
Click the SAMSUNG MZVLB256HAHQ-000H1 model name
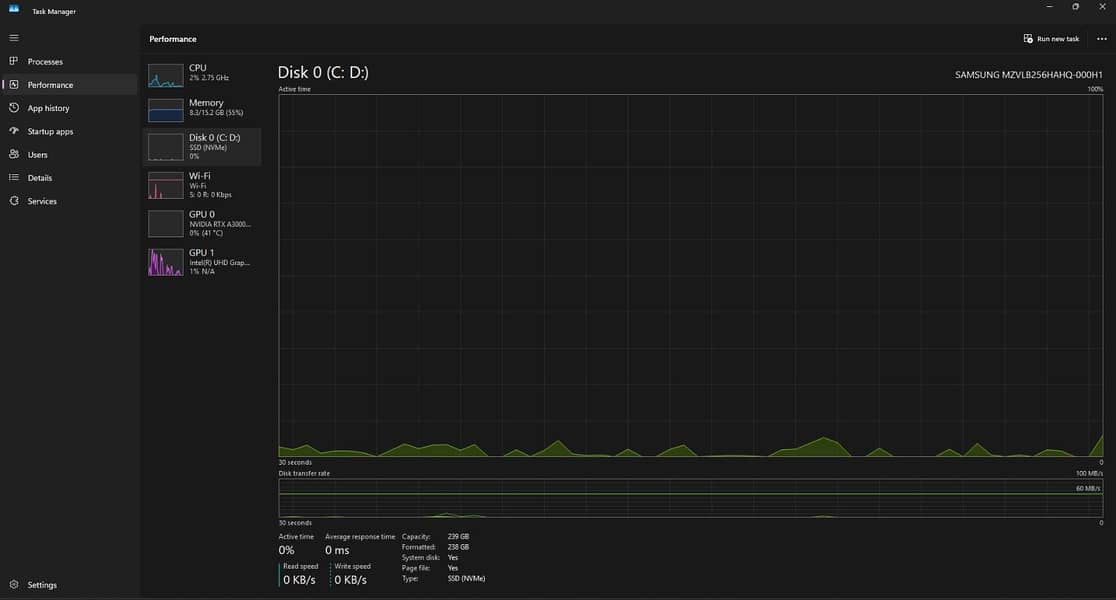pyautogui.click(x=1028, y=75)
